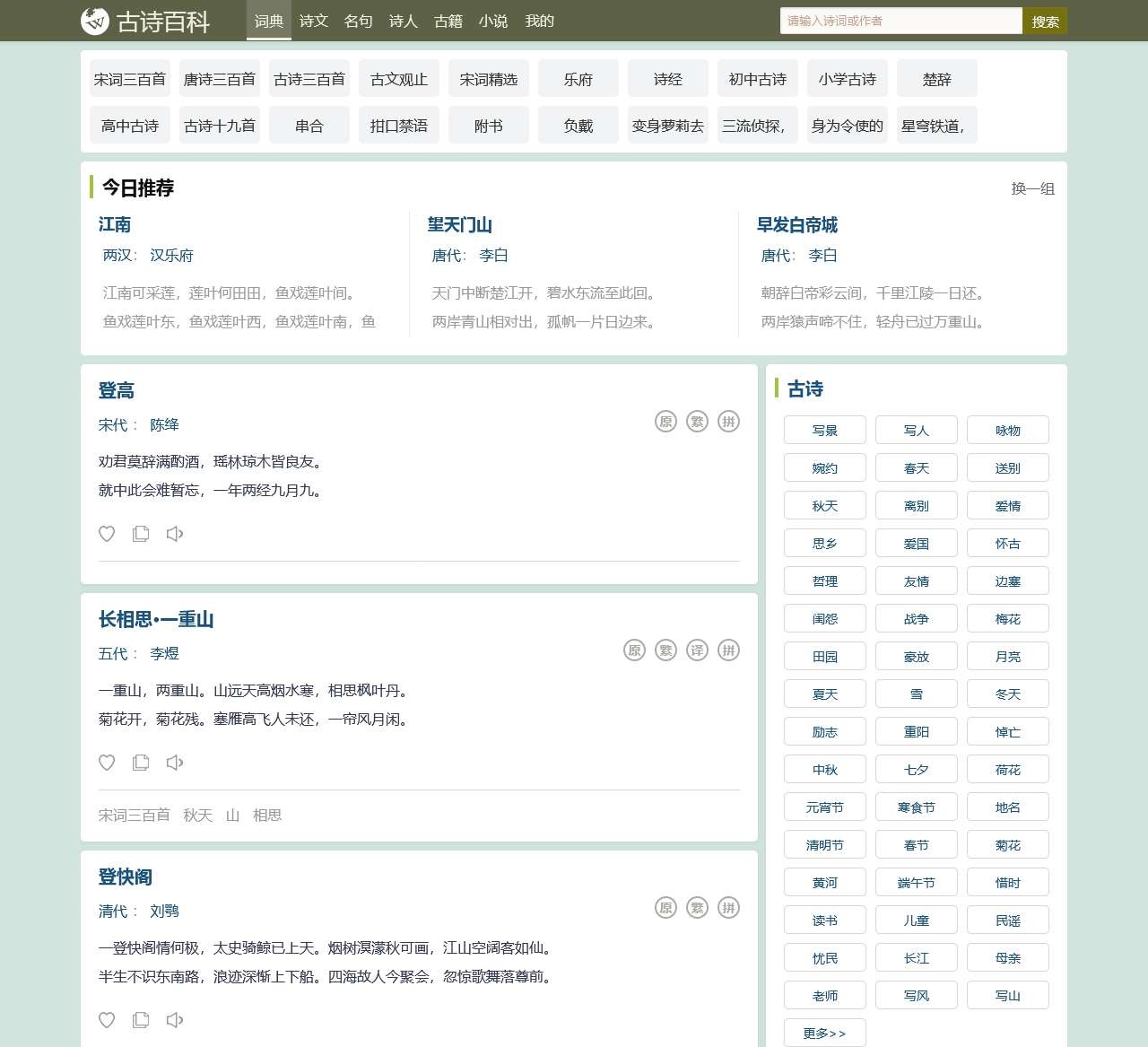The image size is (1148, 1047).
Task: Switch 登高 to traditional characters (繁)
Action: tap(697, 422)
